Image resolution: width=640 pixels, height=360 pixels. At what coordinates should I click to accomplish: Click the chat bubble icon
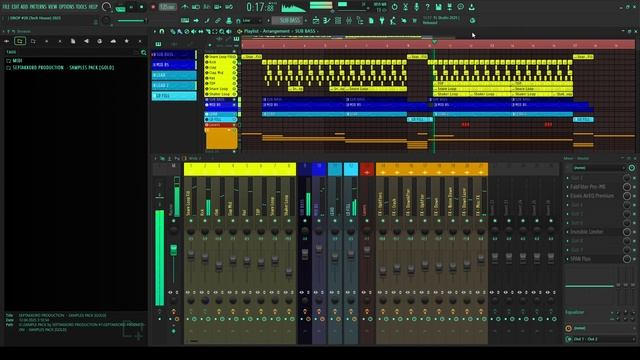pyautogui.click(x=460, y=7)
